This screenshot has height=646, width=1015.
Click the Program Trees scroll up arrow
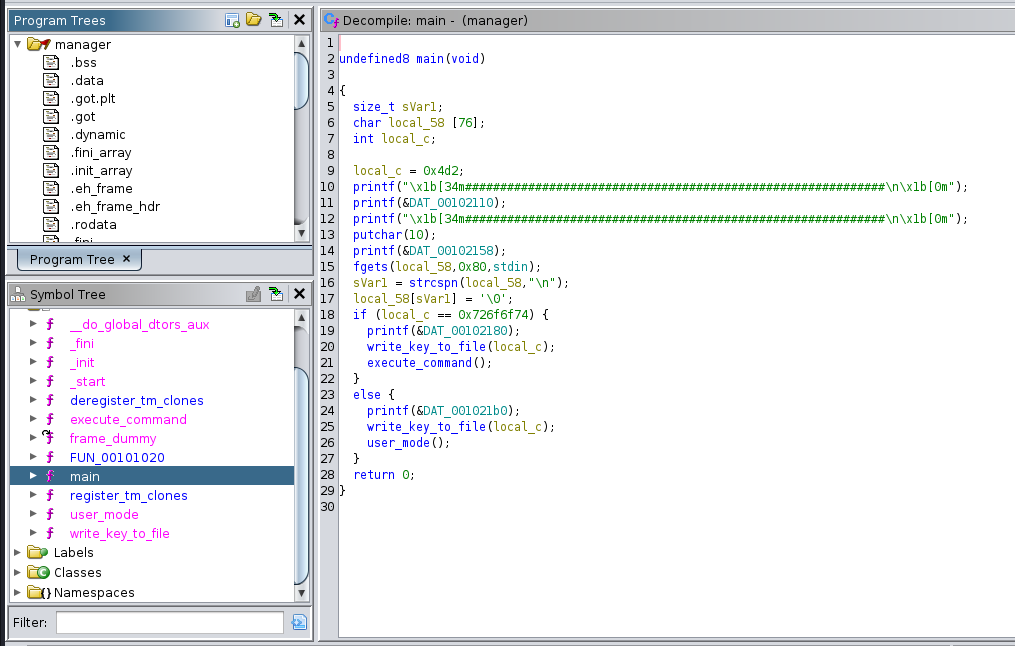coord(301,43)
